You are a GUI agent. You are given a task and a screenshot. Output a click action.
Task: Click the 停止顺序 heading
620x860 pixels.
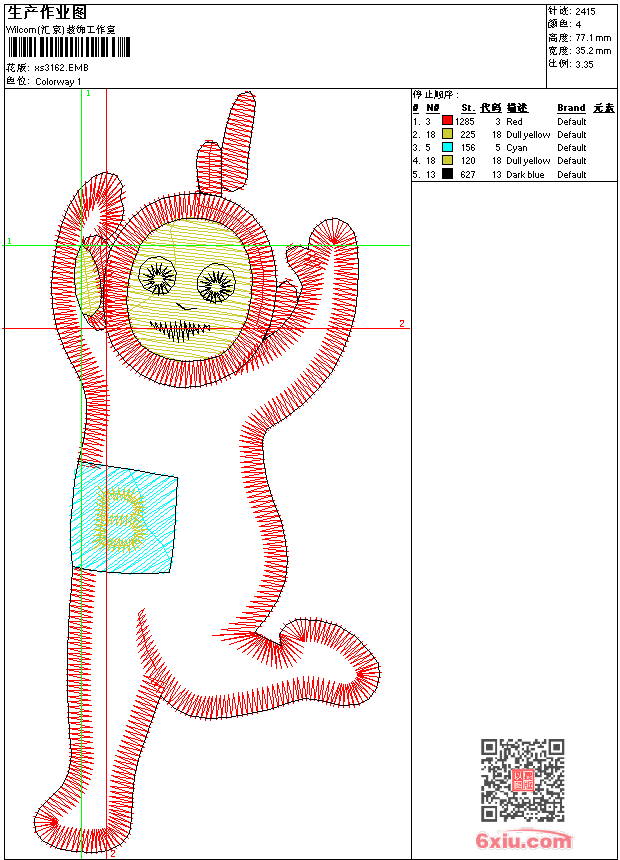(436, 95)
